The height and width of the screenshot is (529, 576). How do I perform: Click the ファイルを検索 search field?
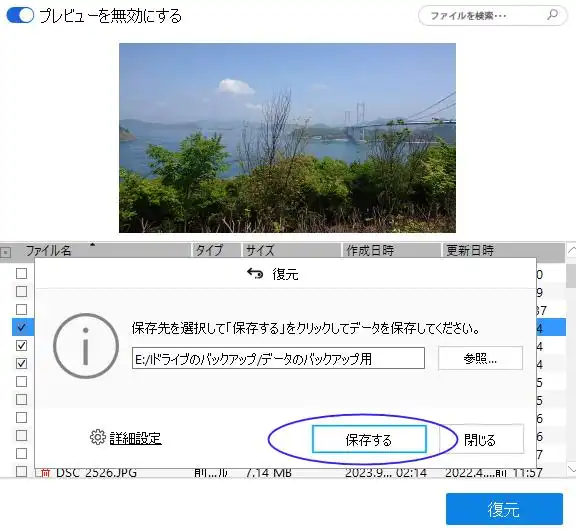point(492,15)
